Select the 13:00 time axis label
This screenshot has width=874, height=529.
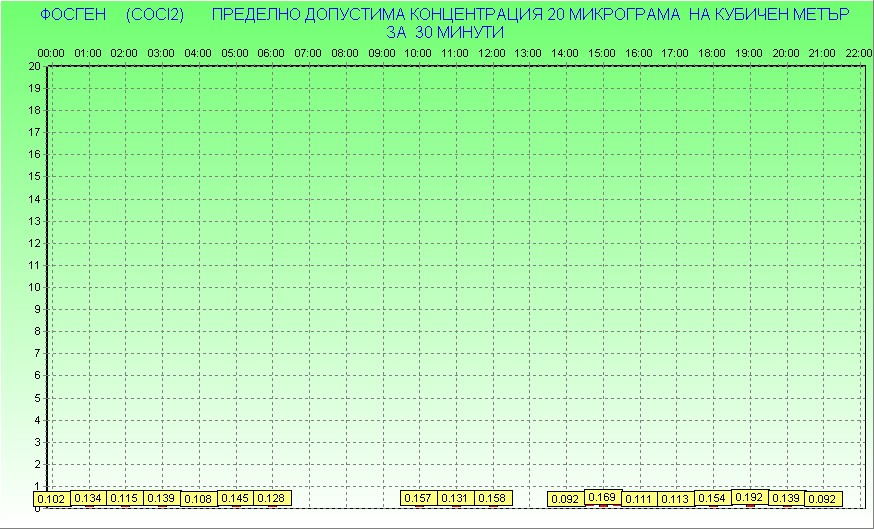(x=528, y=53)
